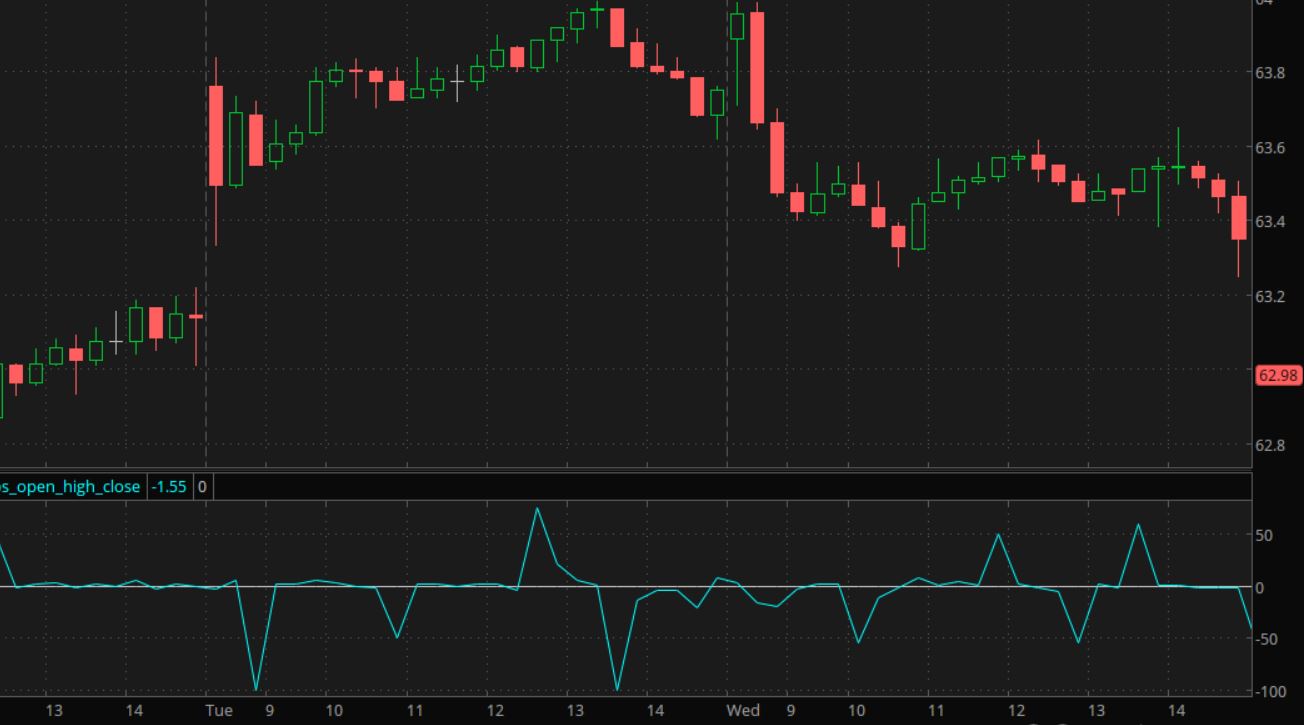
Task: Click 63.4 on the price axis
Action: tap(1269, 222)
